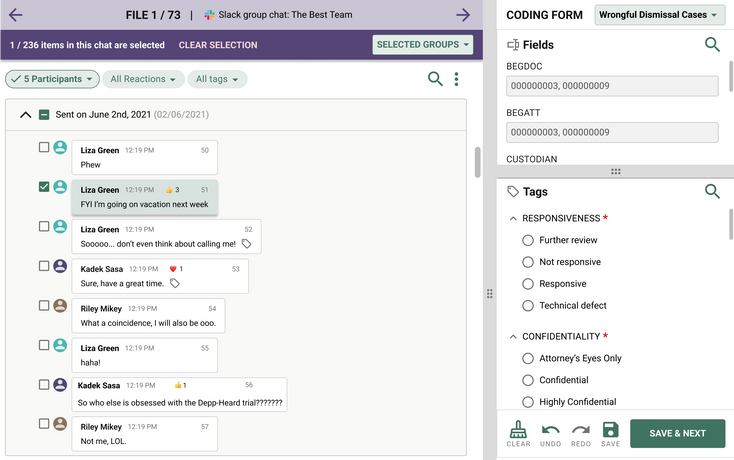The height and width of the screenshot is (460, 734).
Task: Select the Confidential radio option
Action: coord(528,380)
